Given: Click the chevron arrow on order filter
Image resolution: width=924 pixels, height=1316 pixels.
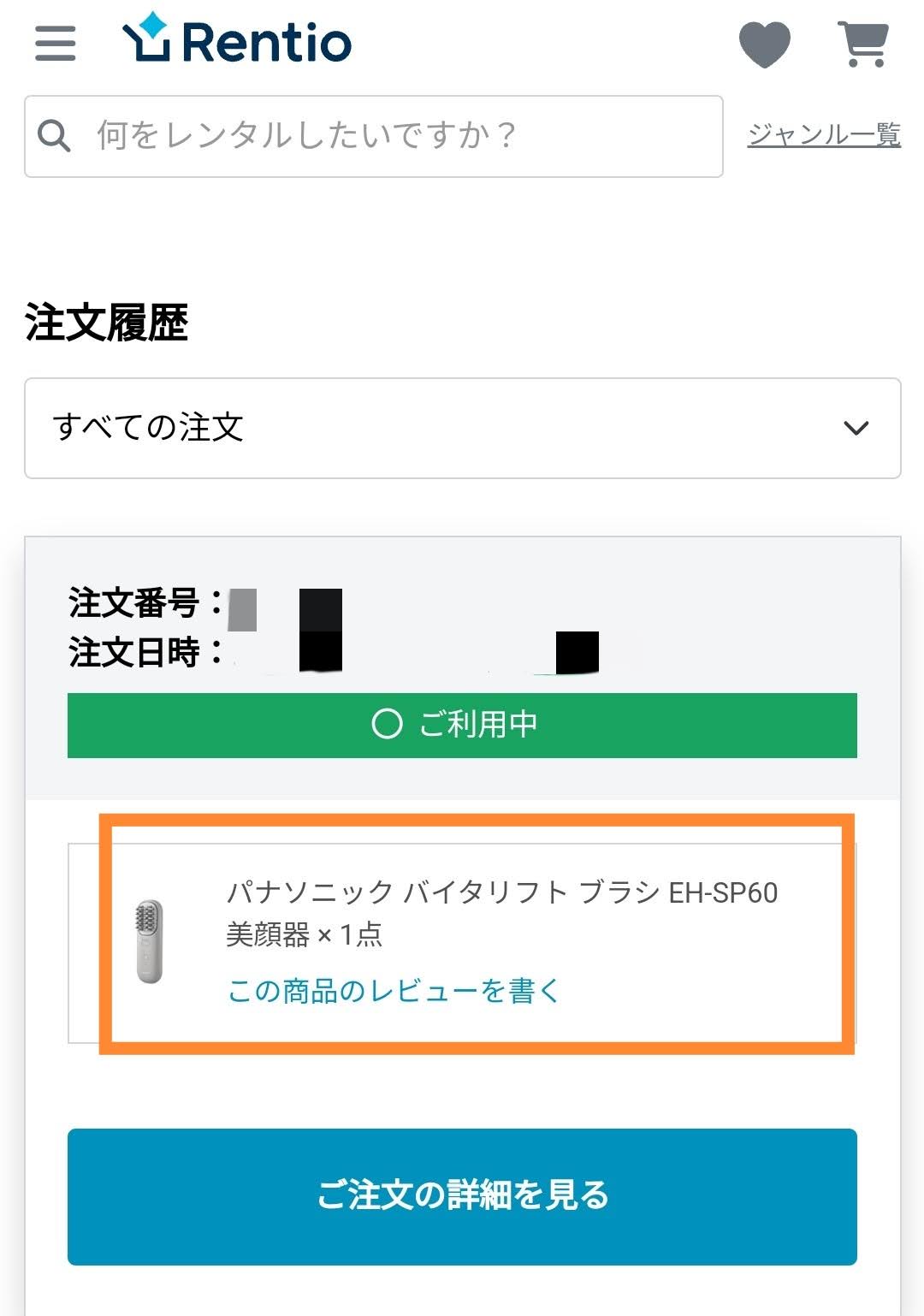Looking at the screenshot, I should 856,428.
